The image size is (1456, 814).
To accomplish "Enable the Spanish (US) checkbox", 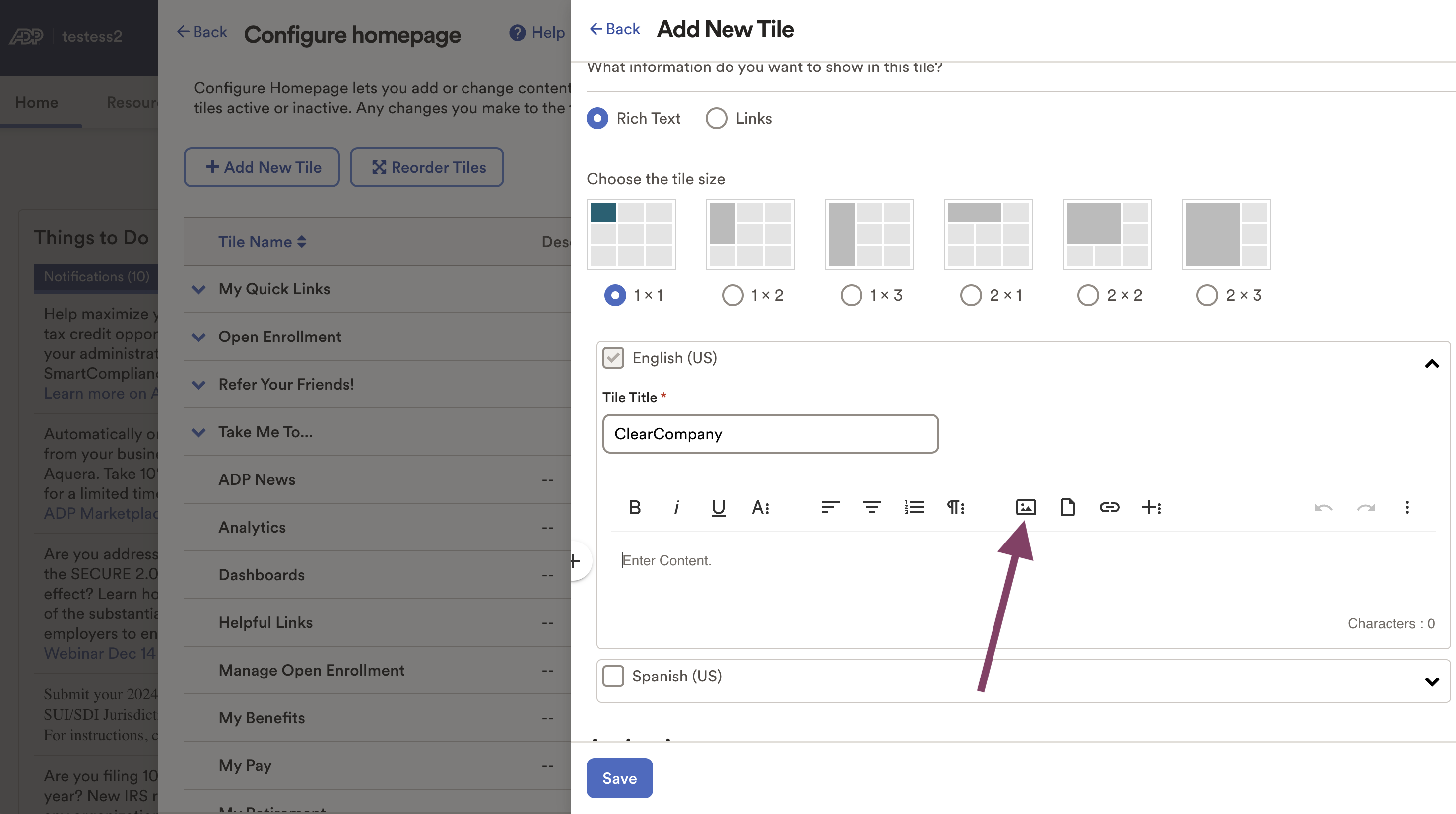I will tap(613, 676).
